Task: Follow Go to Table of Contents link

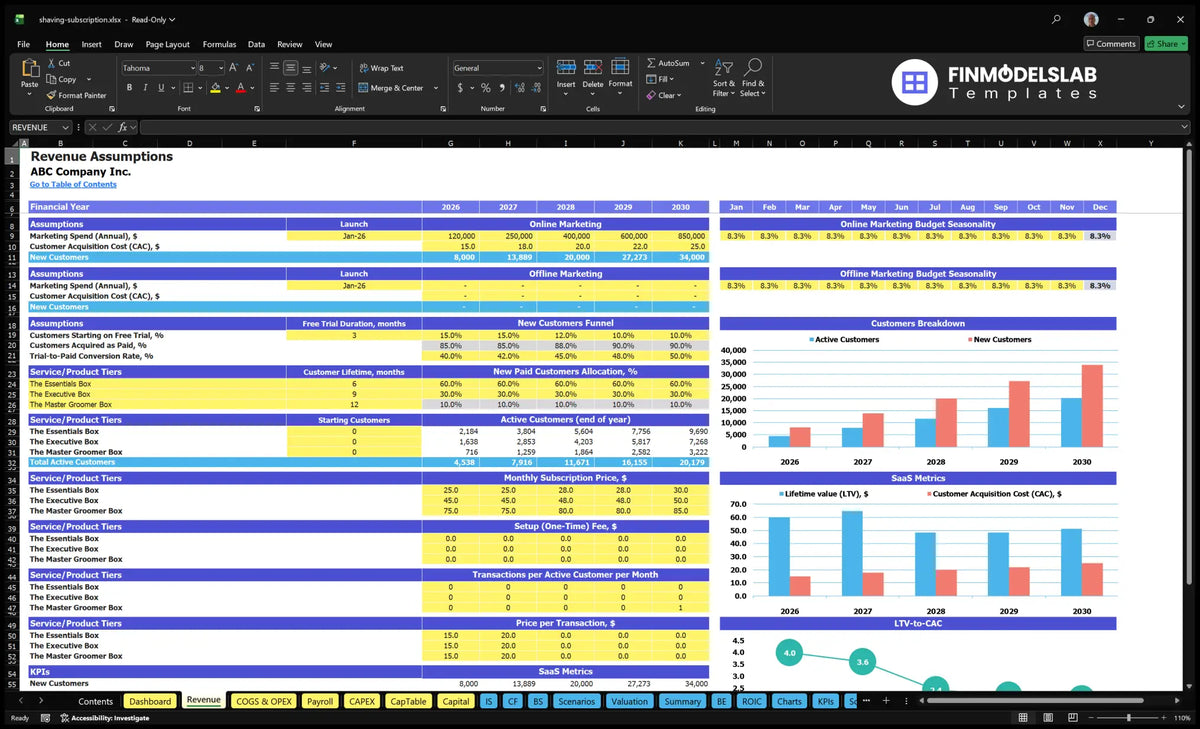Action: [73, 184]
